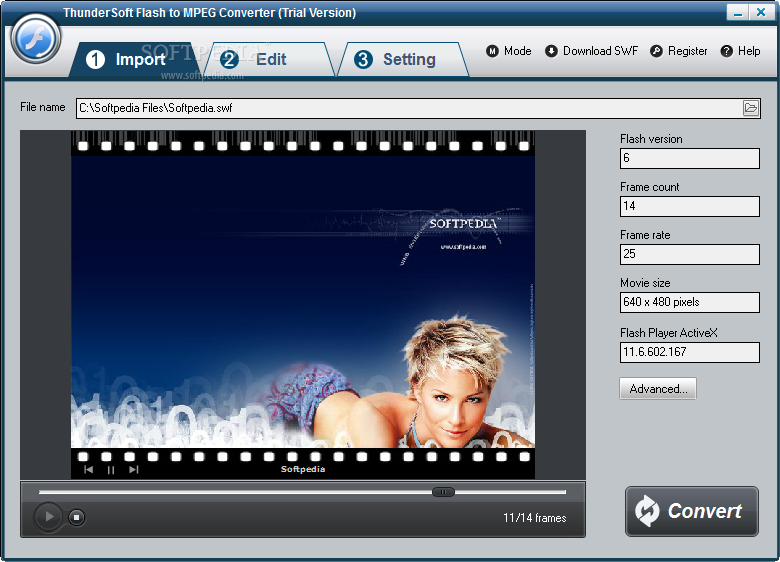
Task: Open the Help menu
Action: click(x=740, y=51)
